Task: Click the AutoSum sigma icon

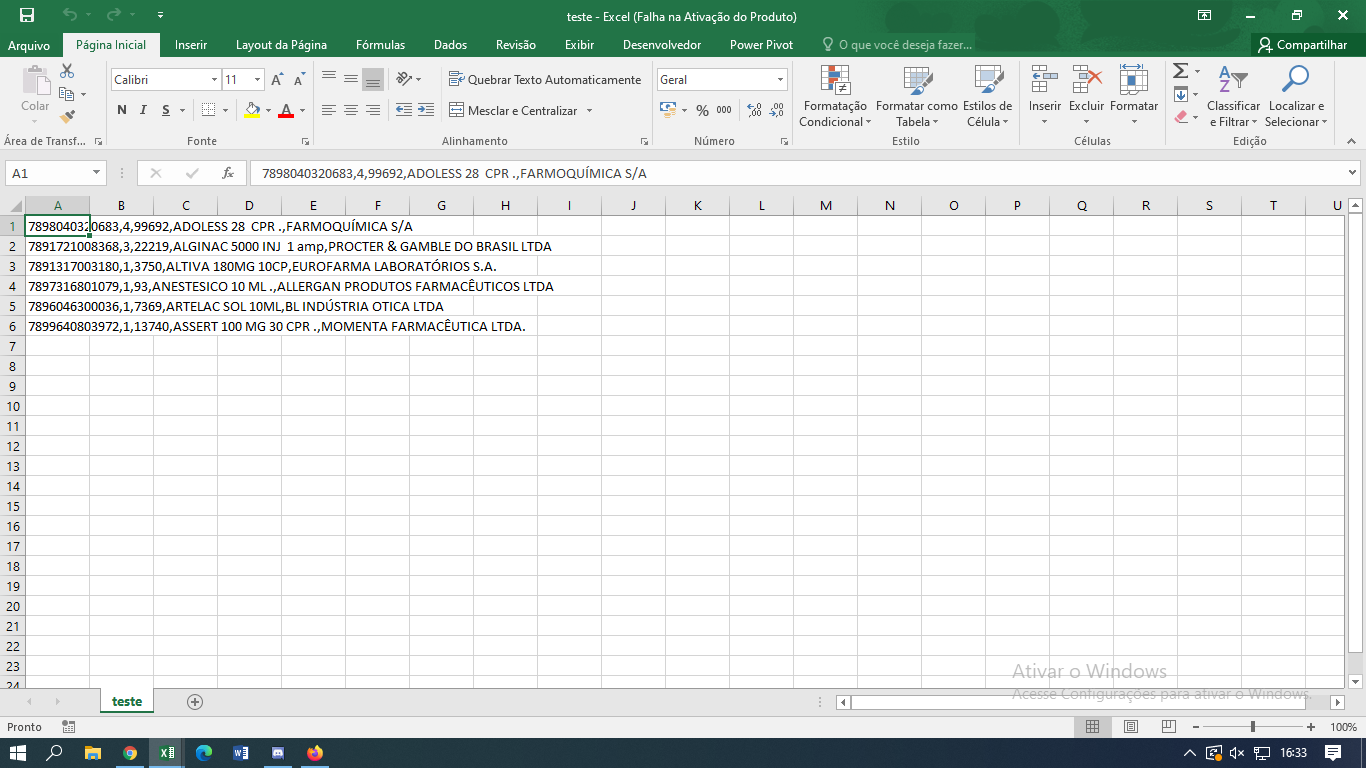Action: (x=1180, y=71)
